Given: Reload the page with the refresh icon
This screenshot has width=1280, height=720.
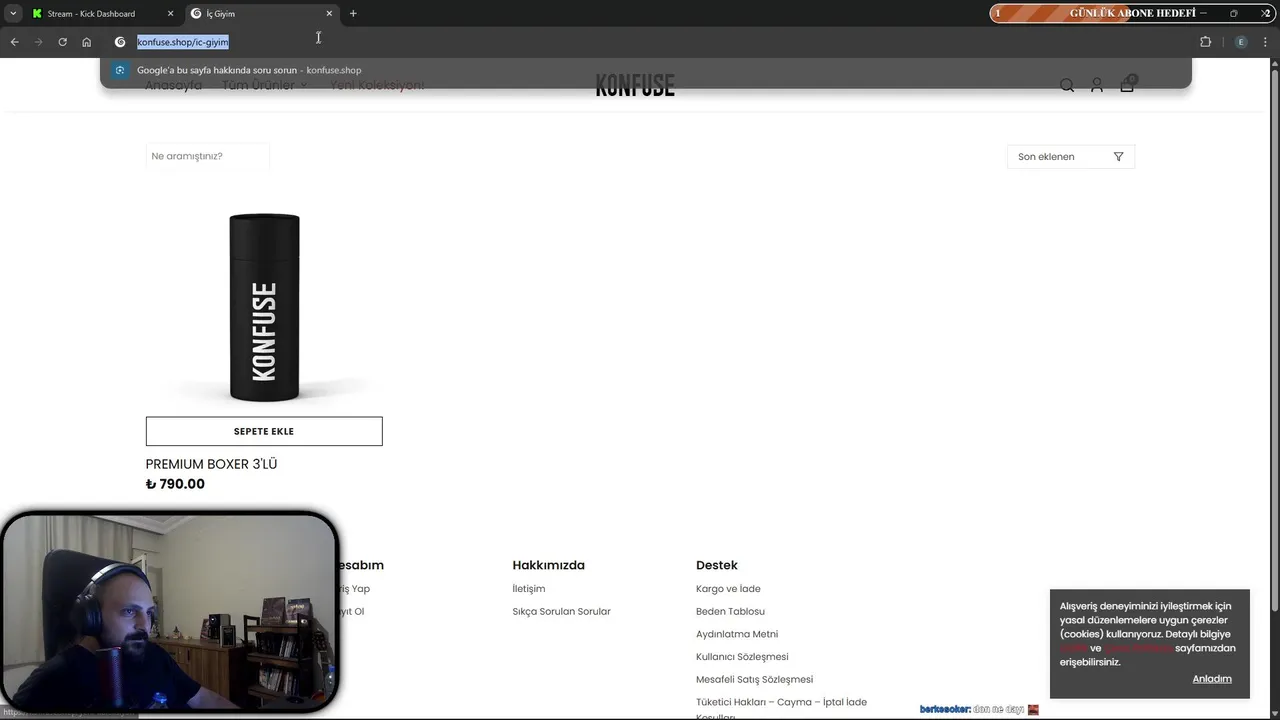Looking at the screenshot, I should [62, 42].
